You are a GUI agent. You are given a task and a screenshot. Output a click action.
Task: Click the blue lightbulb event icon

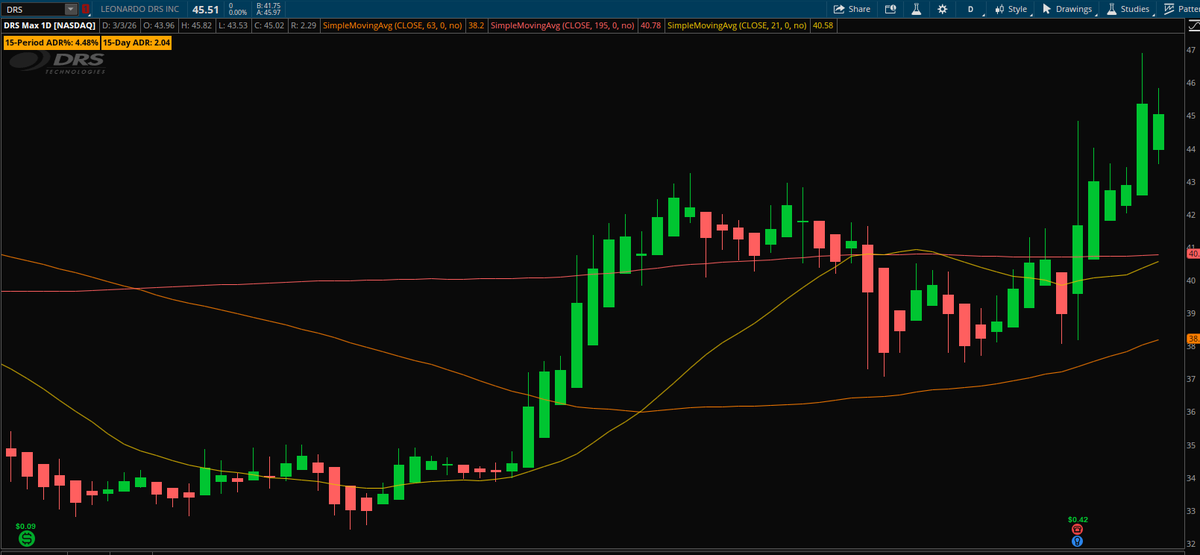1077,541
